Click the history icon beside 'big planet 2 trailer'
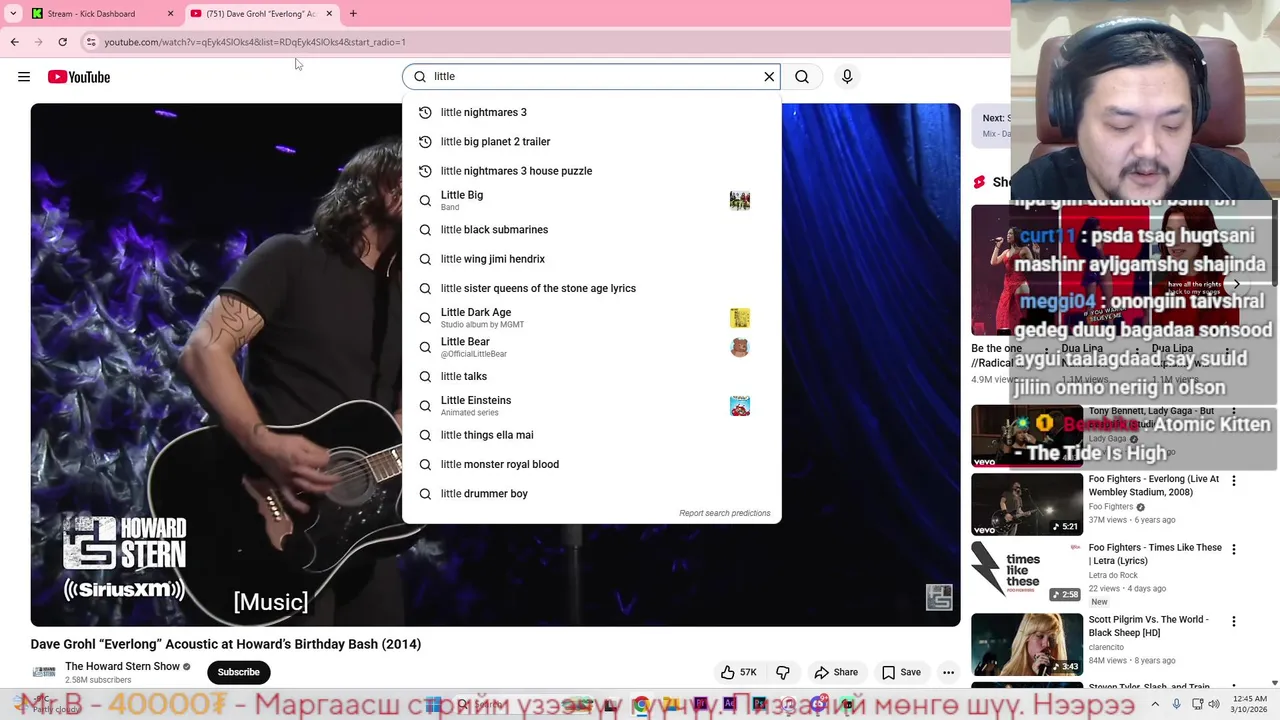Viewport: 1280px width, 720px height. pos(425,142)
